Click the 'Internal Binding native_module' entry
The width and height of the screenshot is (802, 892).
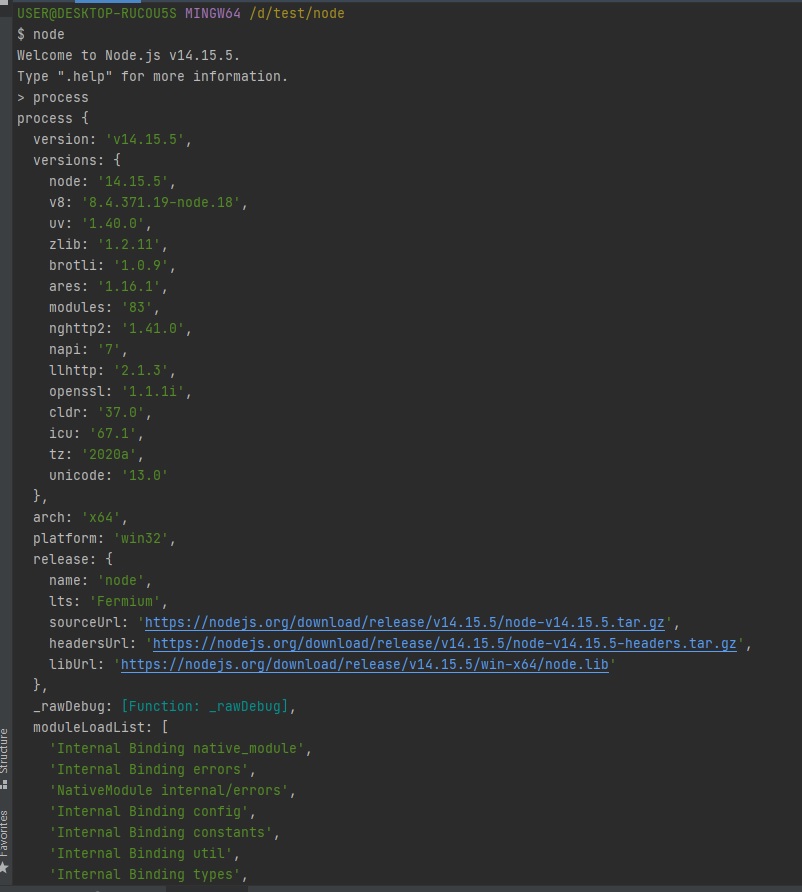[x=180, y=749]
